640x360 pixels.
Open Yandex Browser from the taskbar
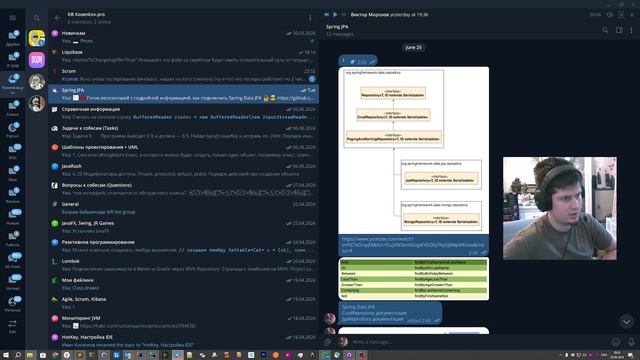tap(67, 355)
